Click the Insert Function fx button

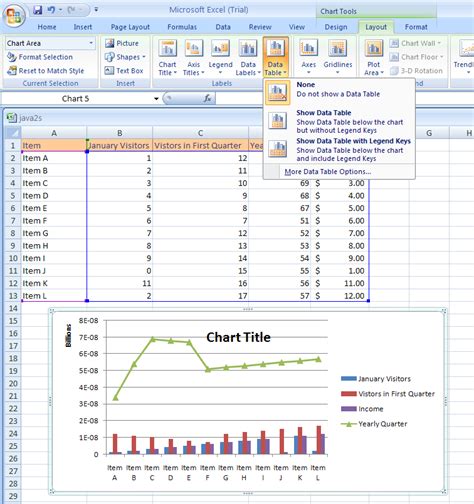207,98
